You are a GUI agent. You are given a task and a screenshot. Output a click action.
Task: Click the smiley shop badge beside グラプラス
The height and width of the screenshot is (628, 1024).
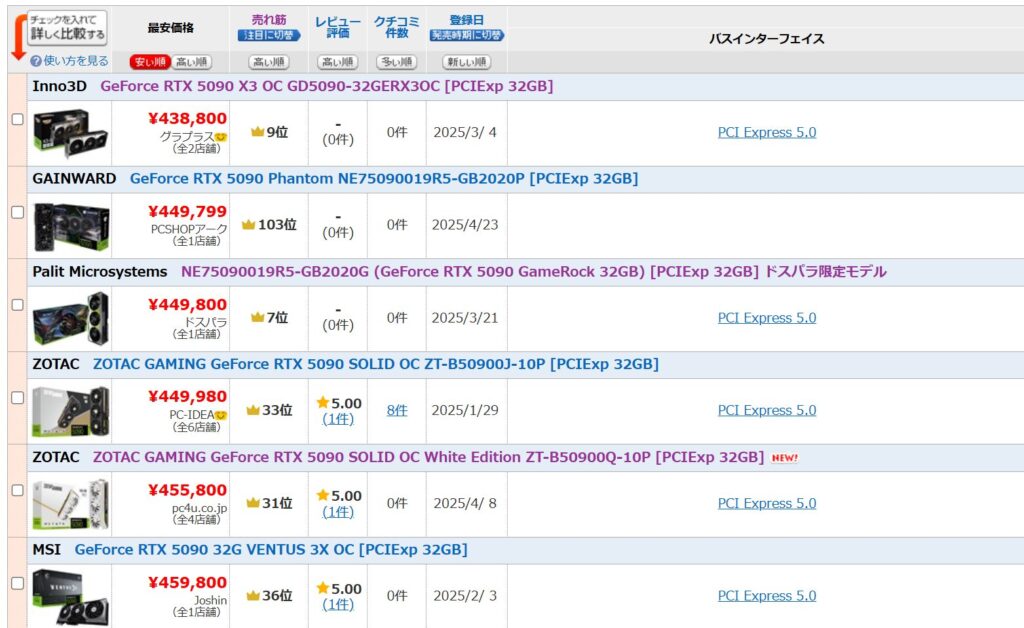(221, 137)
